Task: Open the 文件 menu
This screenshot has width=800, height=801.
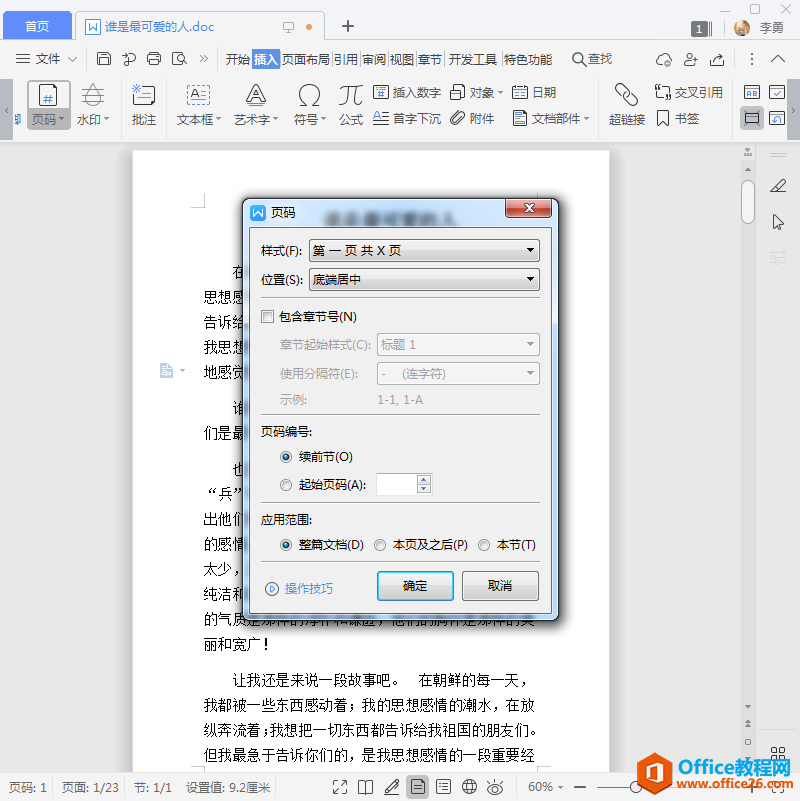Action: (x=46, y=59)
